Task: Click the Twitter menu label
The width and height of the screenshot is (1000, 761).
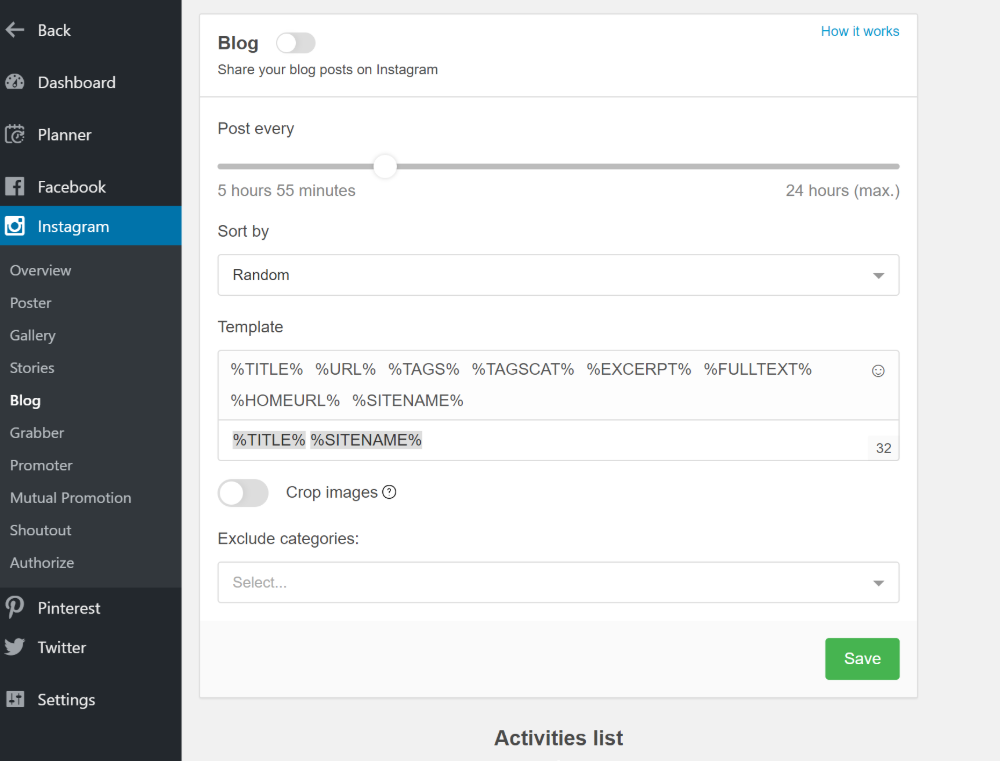Action: tap(62, 647)
